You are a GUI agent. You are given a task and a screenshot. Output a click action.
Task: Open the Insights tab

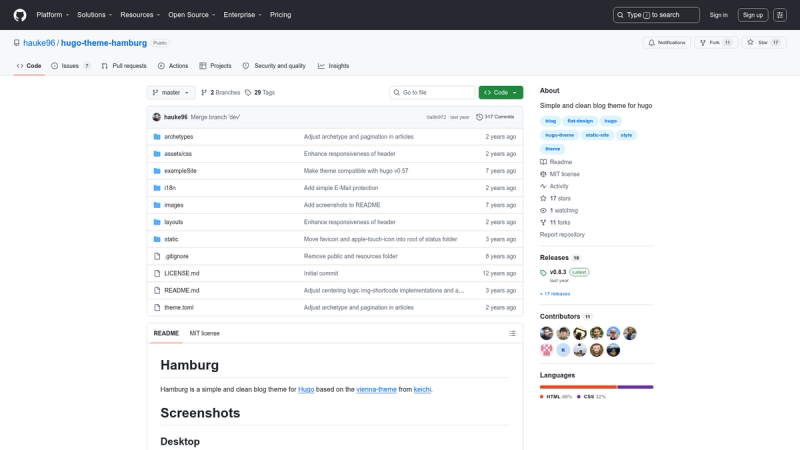(334, 66)
